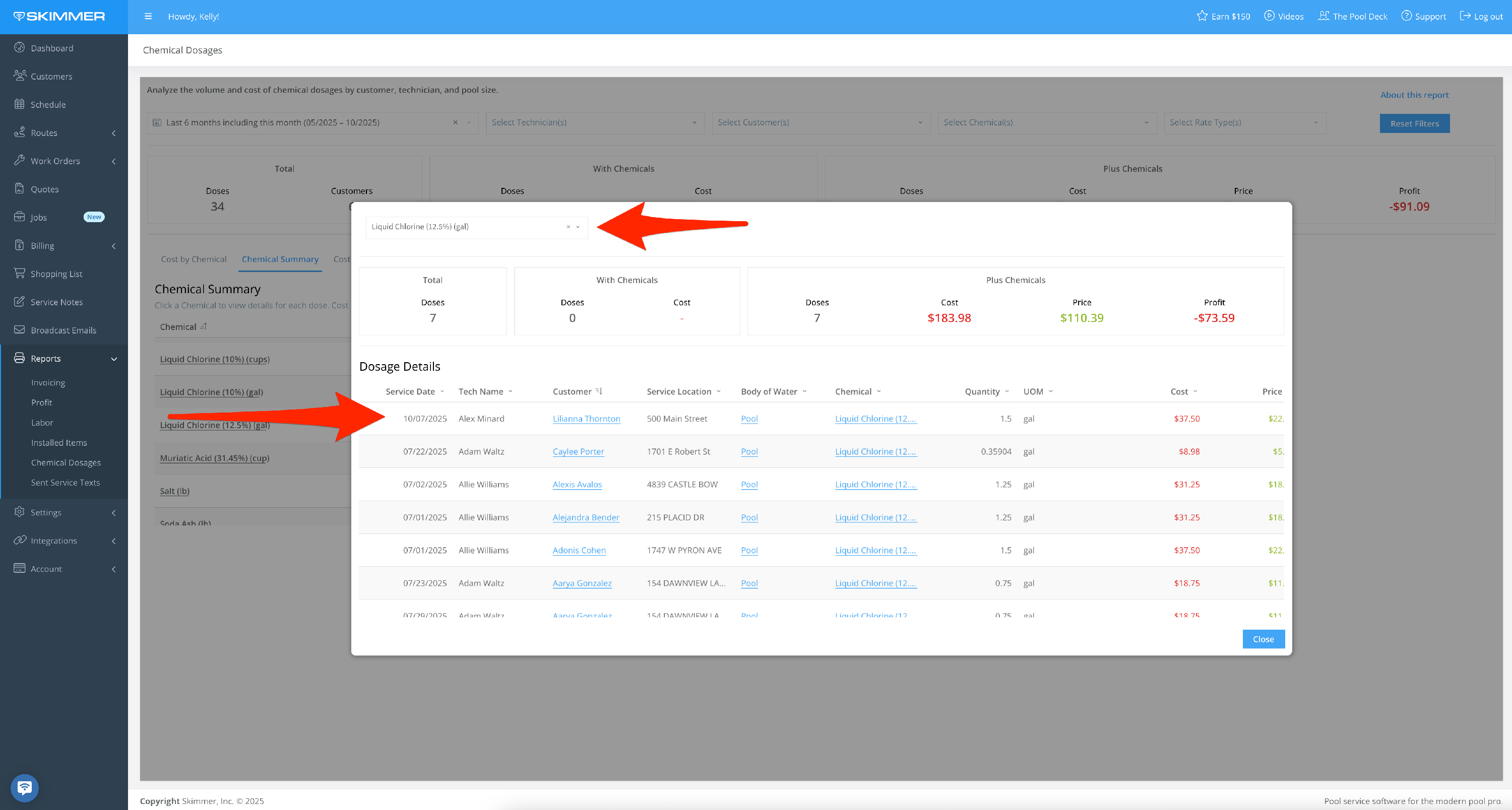Expand the Cost column header menu
The image size is (1512, 810).
[1195, 391]
